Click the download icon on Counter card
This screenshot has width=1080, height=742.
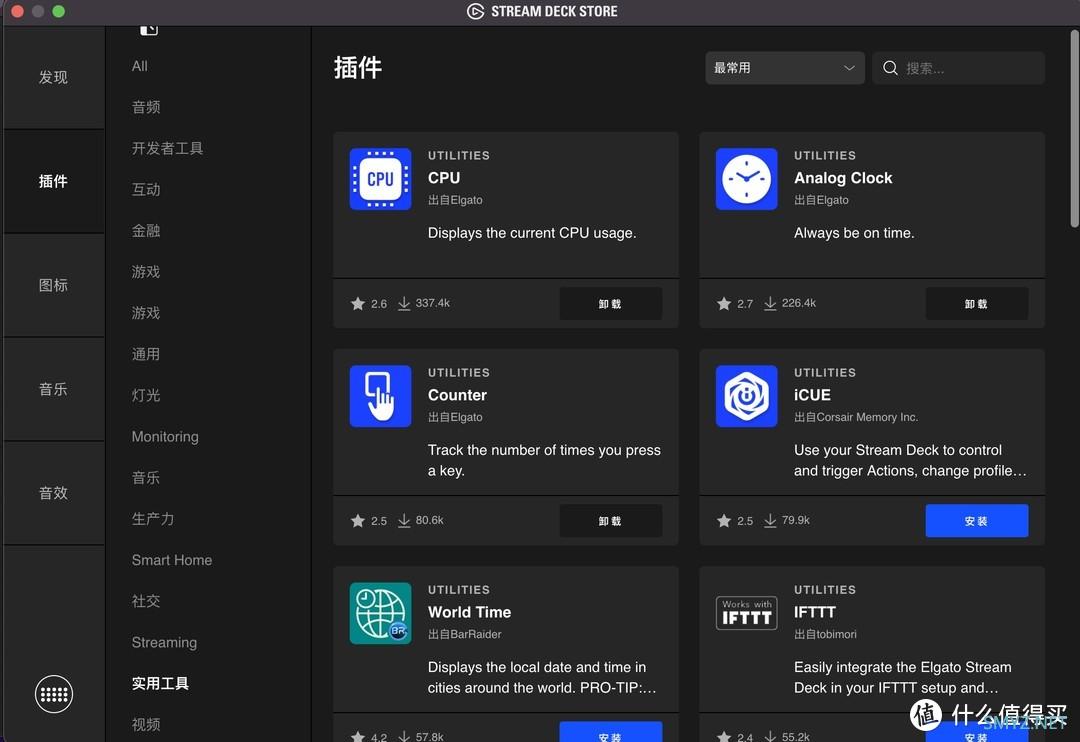point(404,520)
